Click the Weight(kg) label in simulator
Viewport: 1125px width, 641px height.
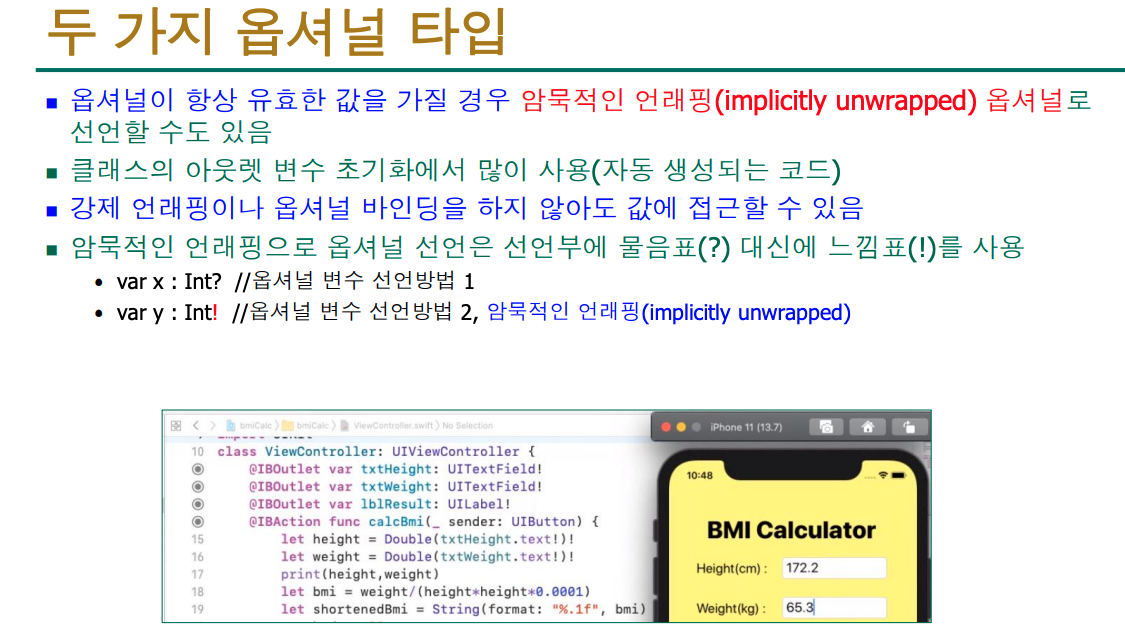[x=730, y=608]
